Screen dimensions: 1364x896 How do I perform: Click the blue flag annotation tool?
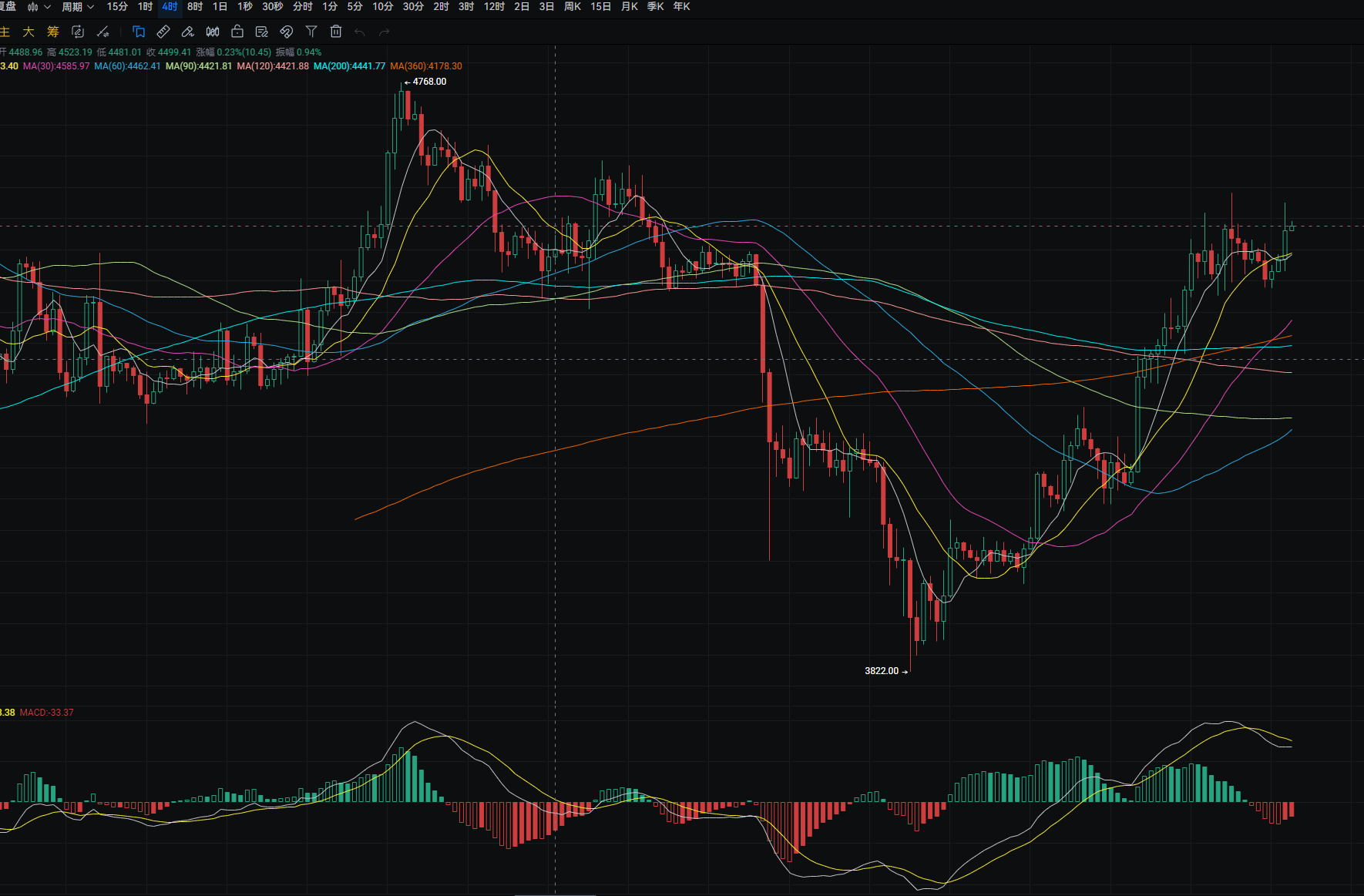click(x=139, y=32)
